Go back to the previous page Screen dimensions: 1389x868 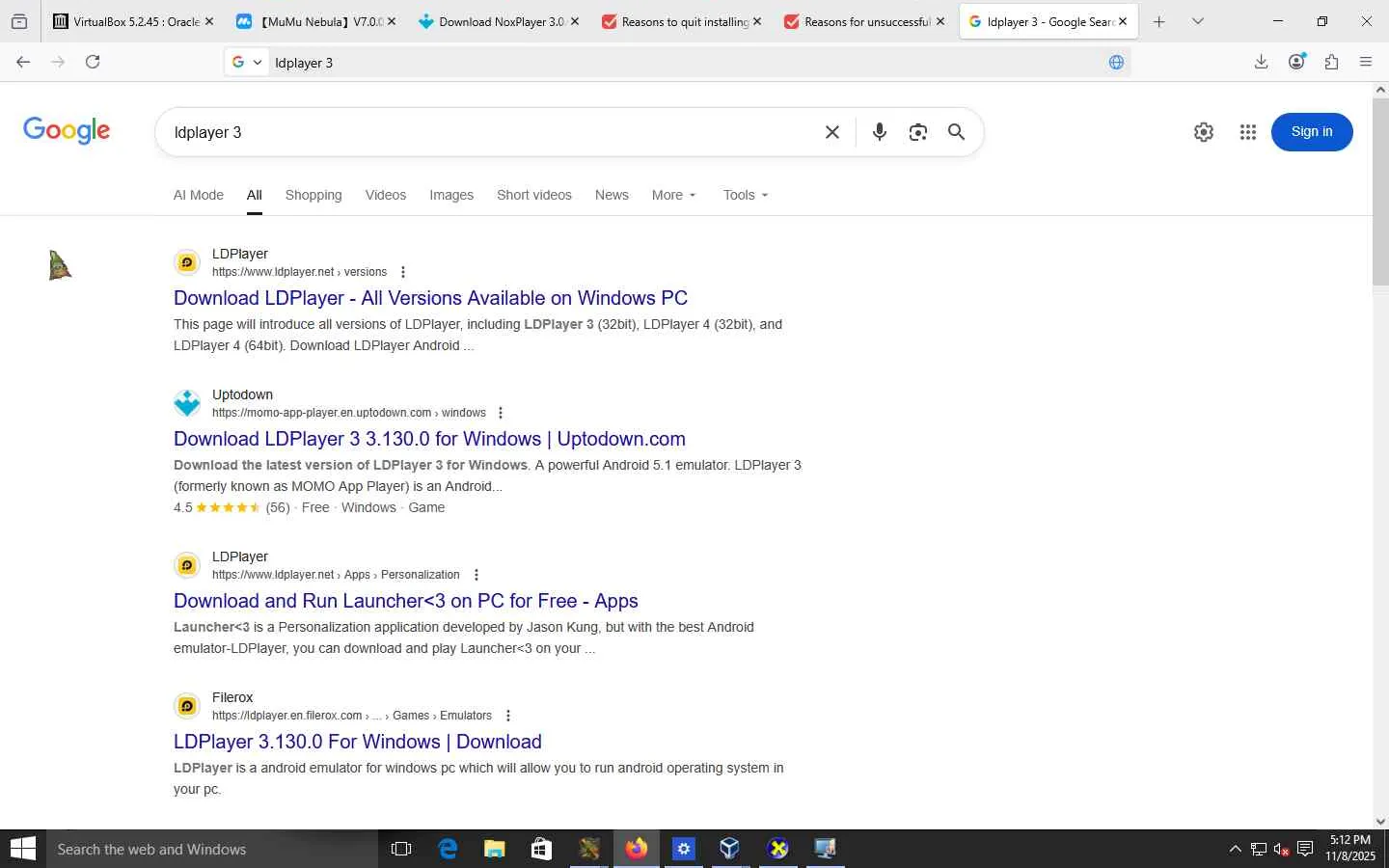click(x=23, y=62)
